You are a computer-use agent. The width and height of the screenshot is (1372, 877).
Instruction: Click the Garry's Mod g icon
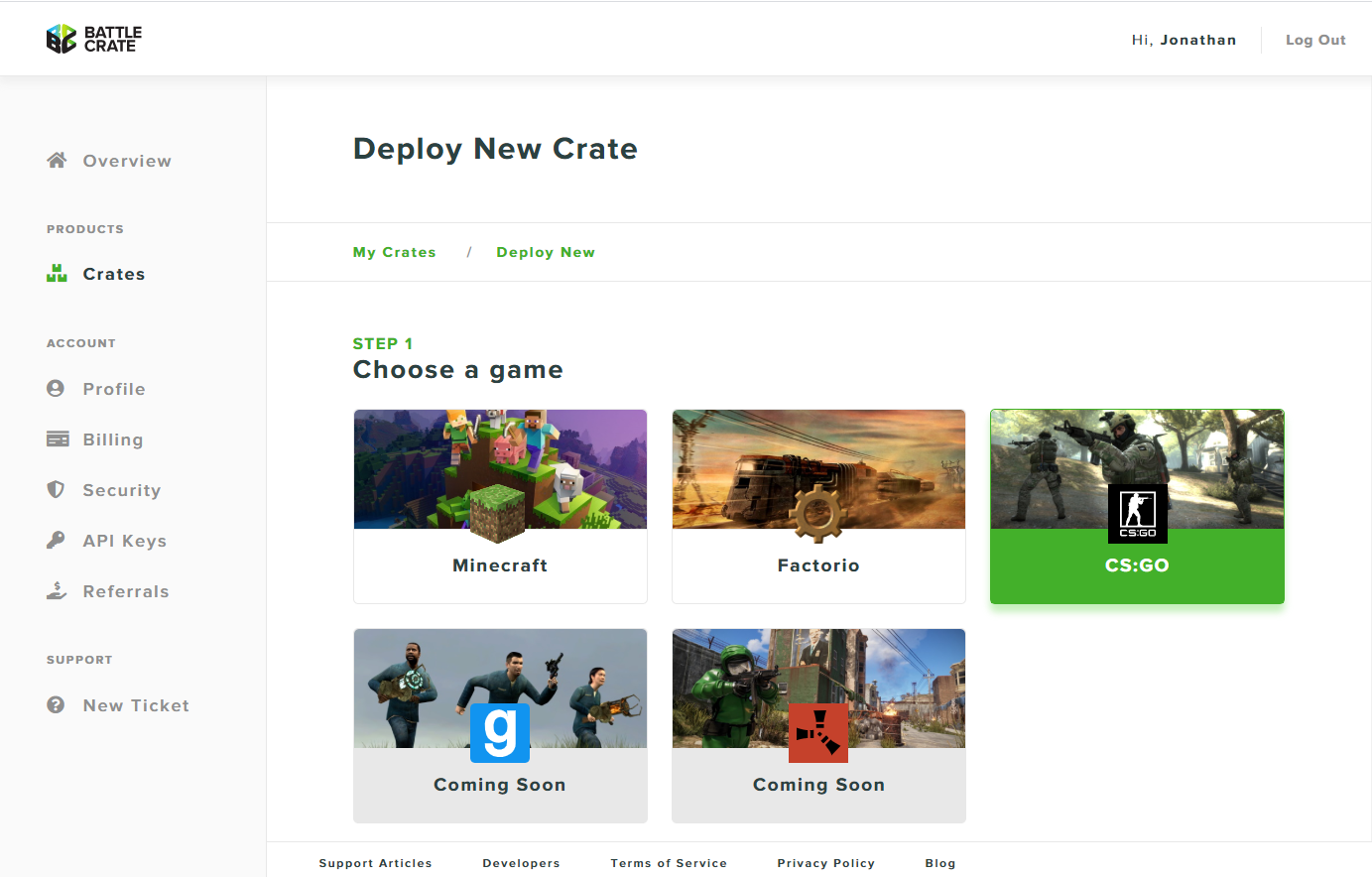[x=499, y=733]
